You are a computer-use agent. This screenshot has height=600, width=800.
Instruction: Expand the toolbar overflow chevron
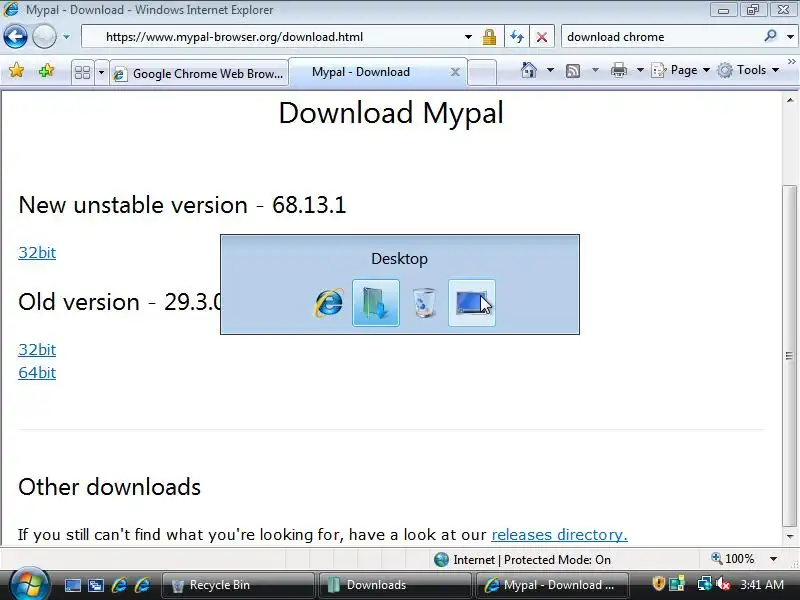point(791,61)
